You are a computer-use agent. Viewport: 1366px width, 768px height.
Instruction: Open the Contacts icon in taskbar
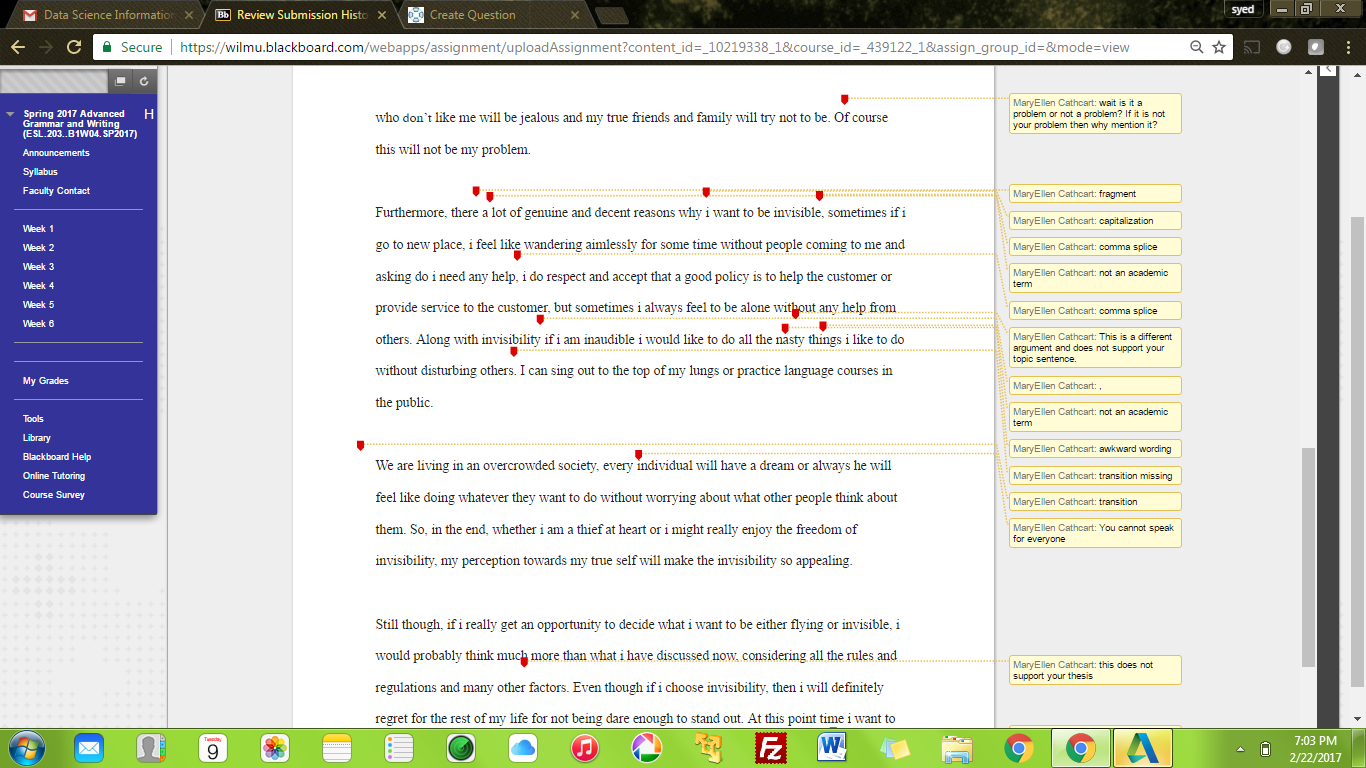(x=150, y=748)
